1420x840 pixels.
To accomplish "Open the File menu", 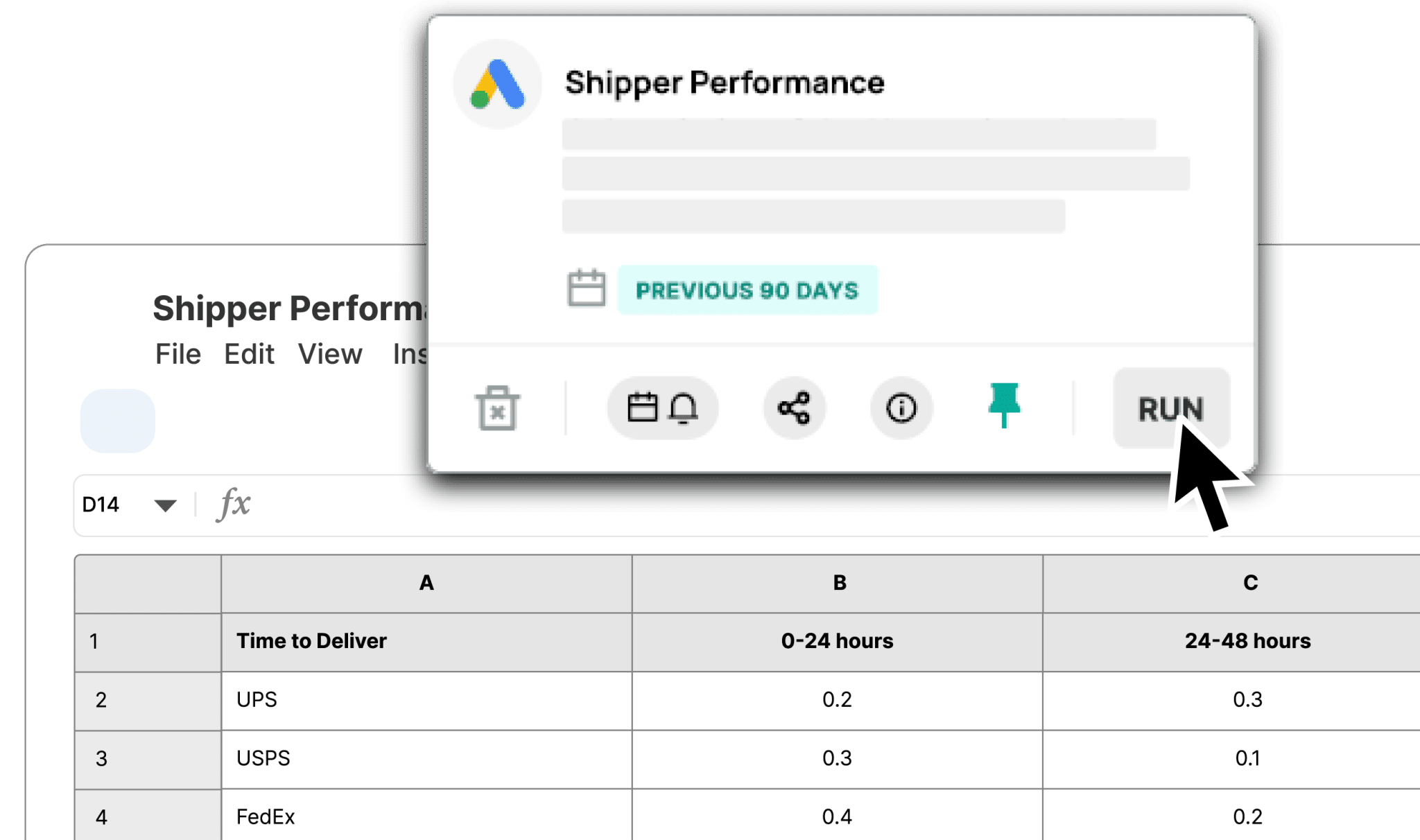I will click(x=177, y=354).
